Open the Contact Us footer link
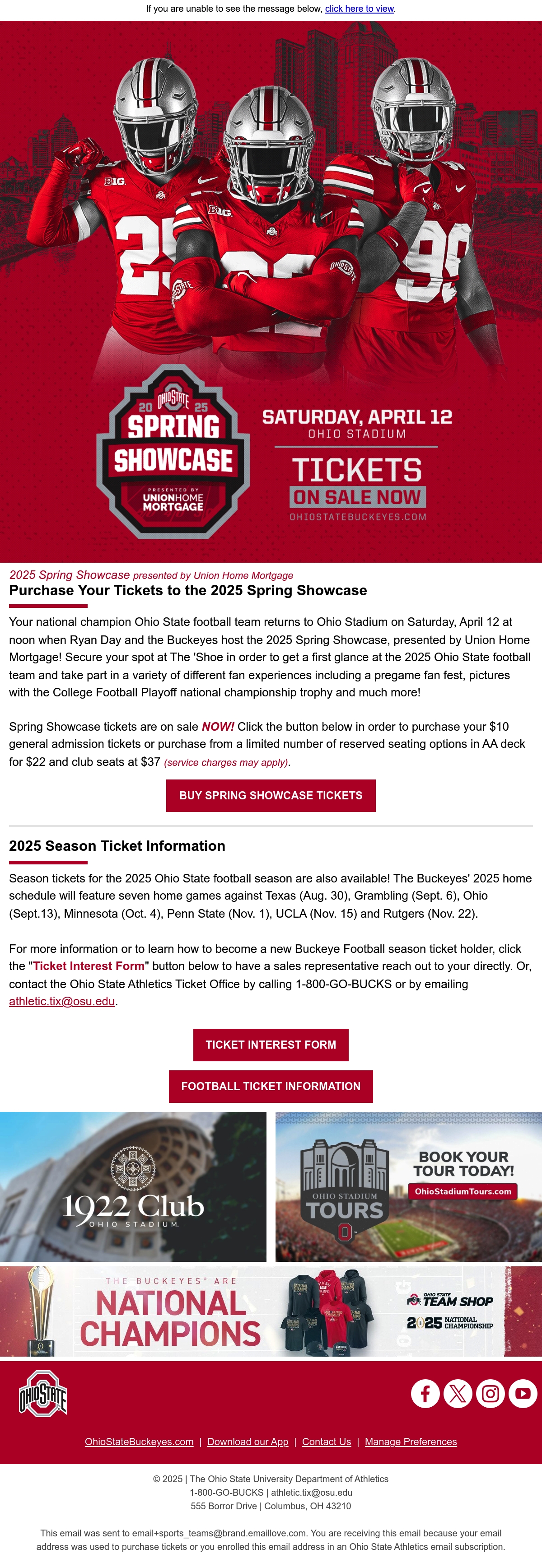Viewport: 542px width, 1568px height. pyautogui.click(x=327, y=1442)
